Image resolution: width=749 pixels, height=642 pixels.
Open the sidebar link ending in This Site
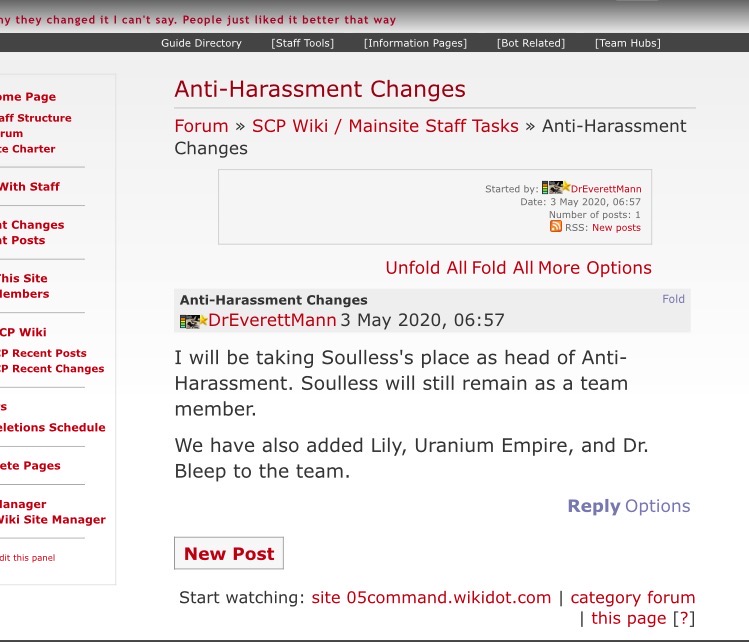click(x=23, y=278)
